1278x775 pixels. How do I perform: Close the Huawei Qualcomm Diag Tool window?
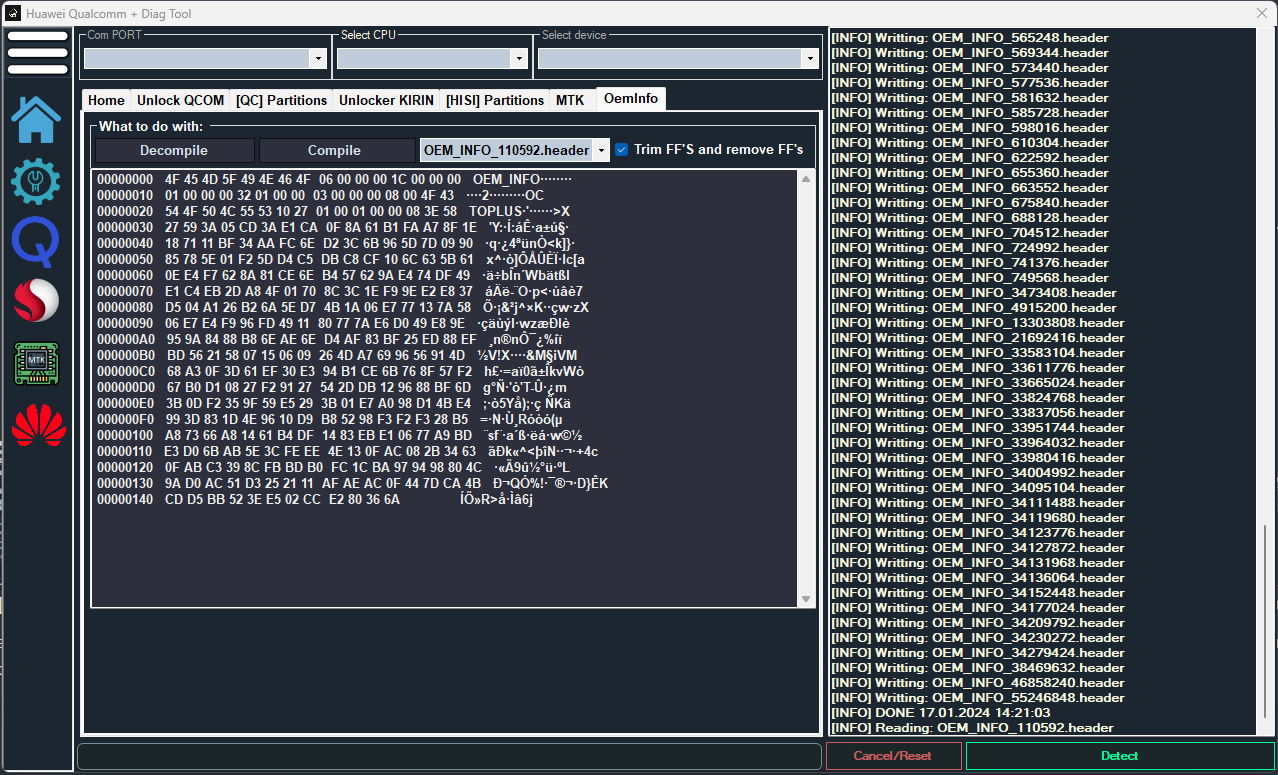(1261, 13)
